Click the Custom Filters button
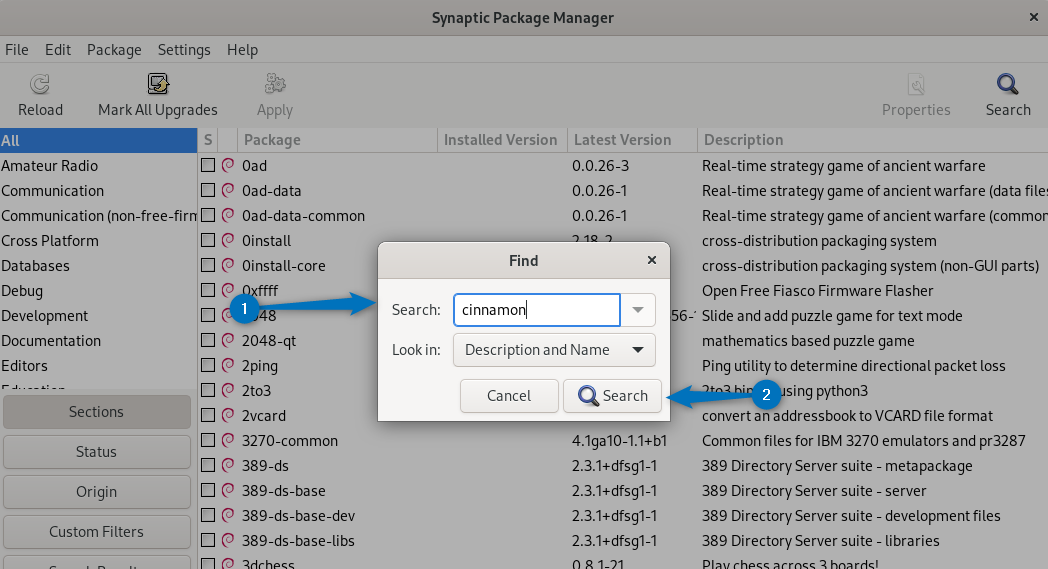Screen dimensions: 1048x569 click(x=96, y=532)
